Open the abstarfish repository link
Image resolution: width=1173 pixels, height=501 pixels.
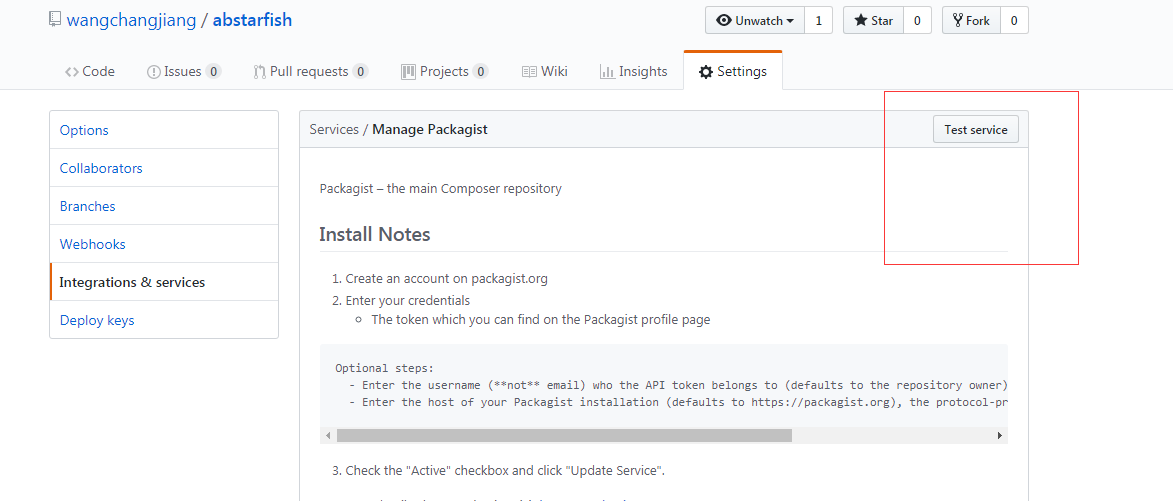click(252, 20)
